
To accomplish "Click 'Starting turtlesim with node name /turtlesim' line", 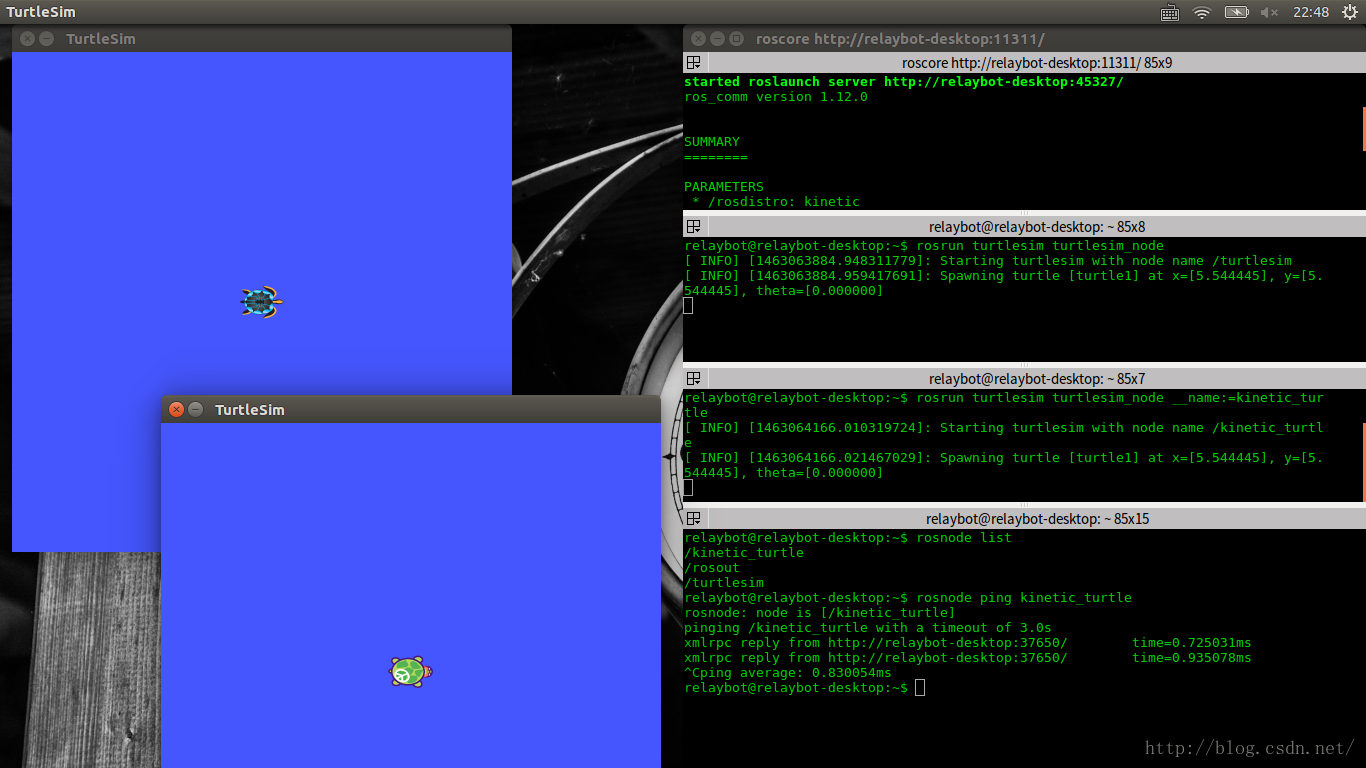I will (x=988, y=260).
